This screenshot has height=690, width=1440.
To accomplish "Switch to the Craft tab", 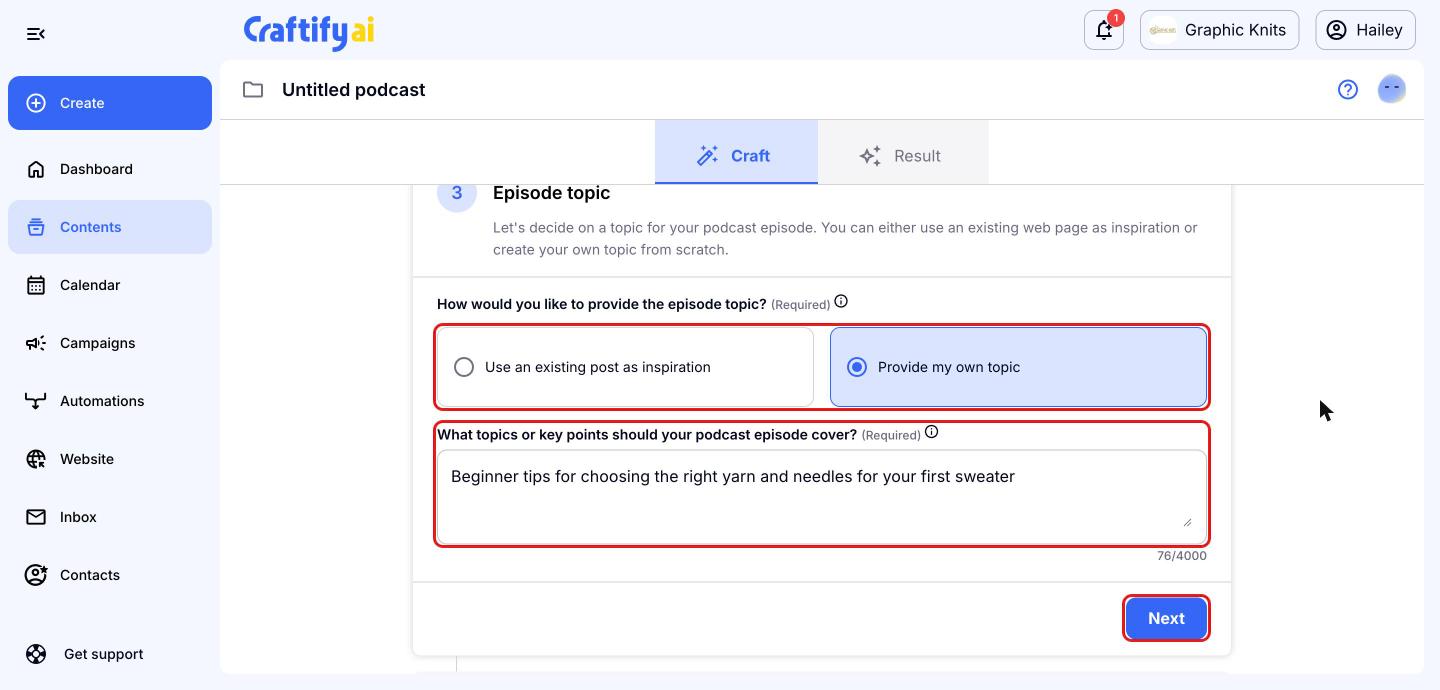I will click(736, 152).
